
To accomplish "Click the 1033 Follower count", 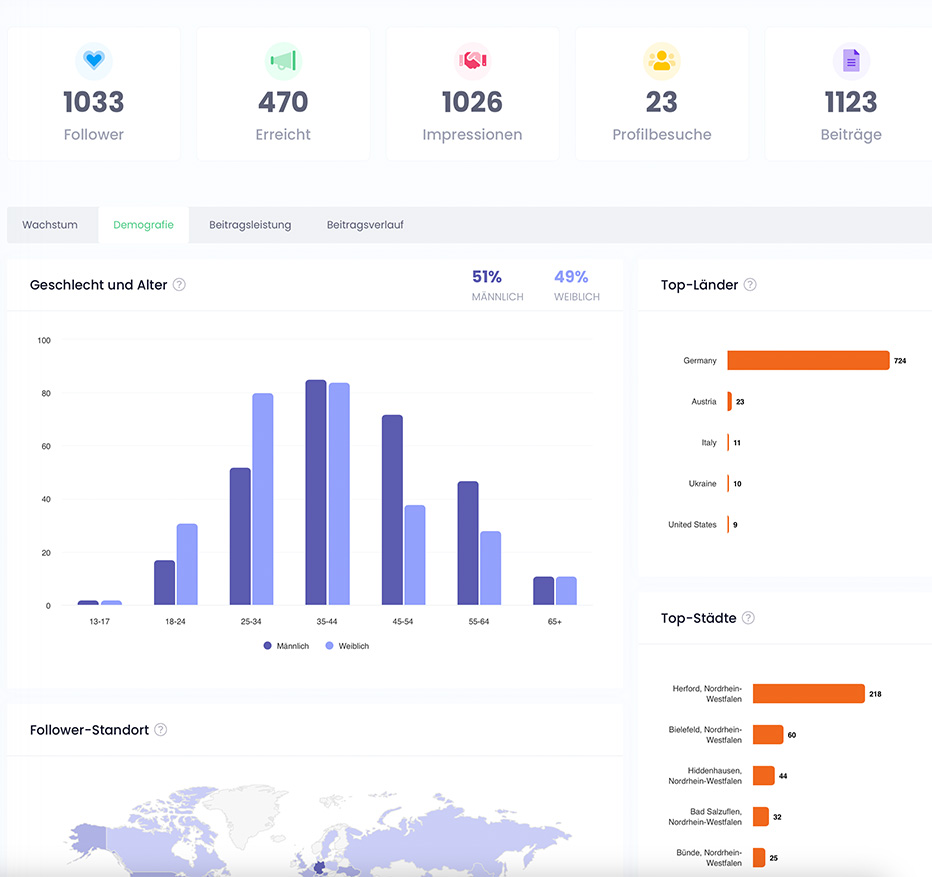I will (x=94, y=102).
